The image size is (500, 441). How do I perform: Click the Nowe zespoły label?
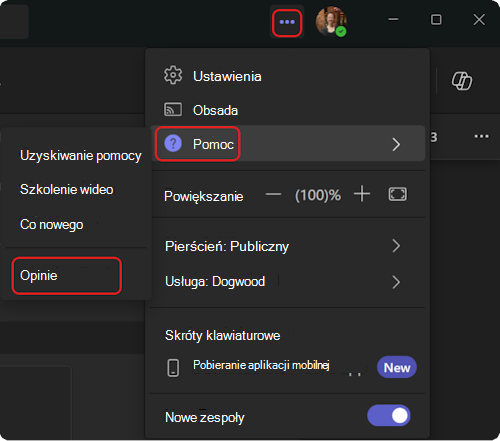tap(205, 417)
